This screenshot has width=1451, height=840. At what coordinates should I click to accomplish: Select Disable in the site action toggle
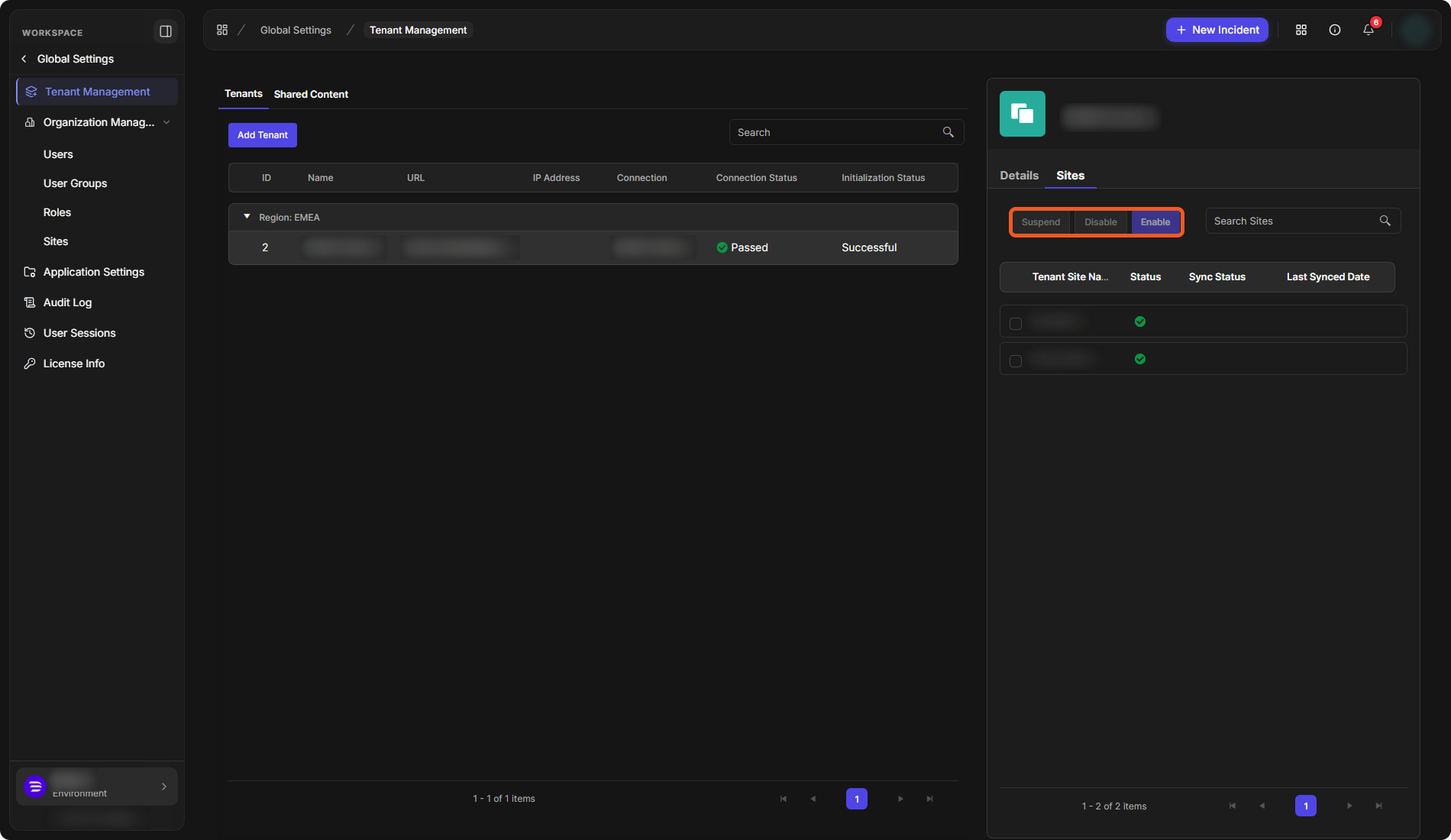1100,222
